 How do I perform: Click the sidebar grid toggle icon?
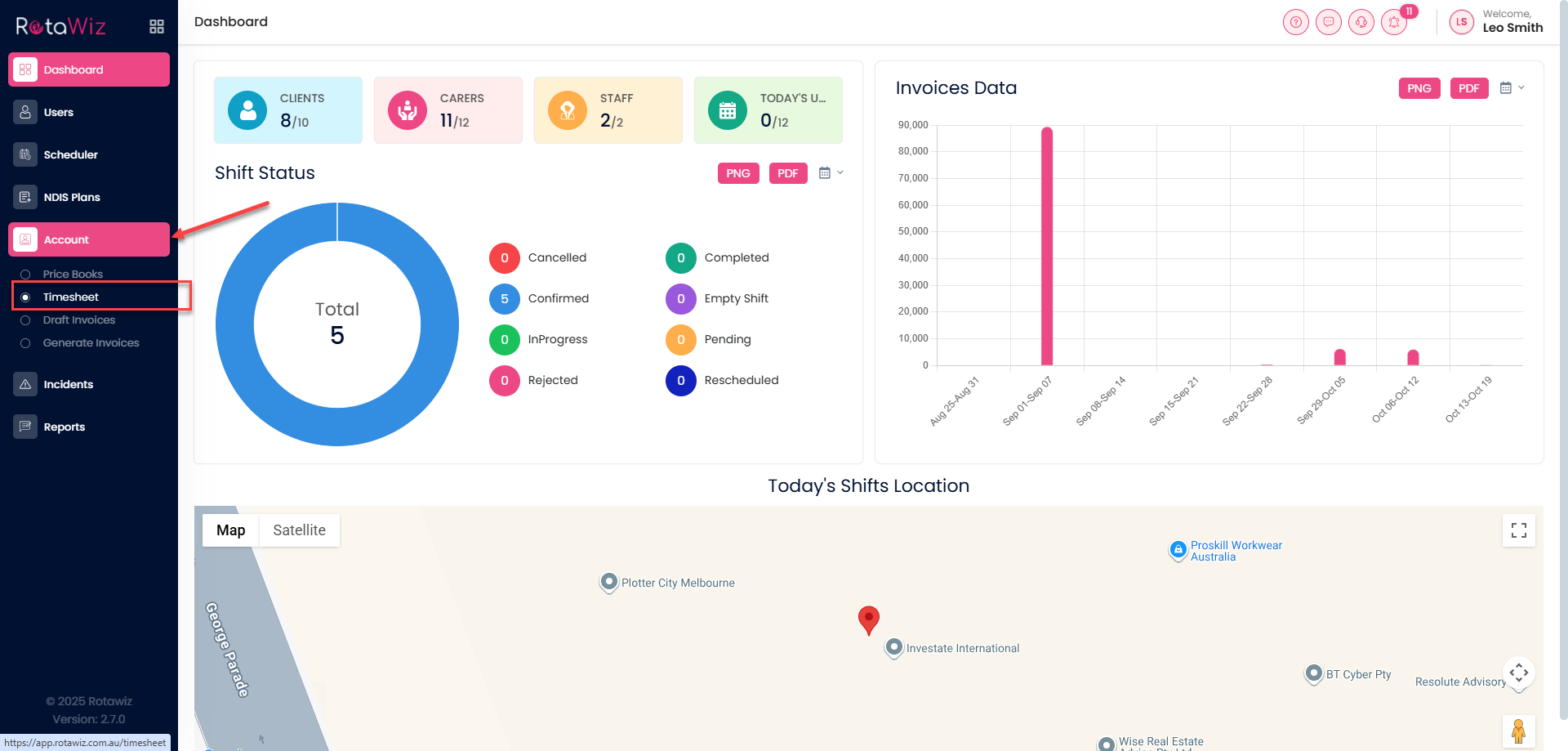pos(157,27)
